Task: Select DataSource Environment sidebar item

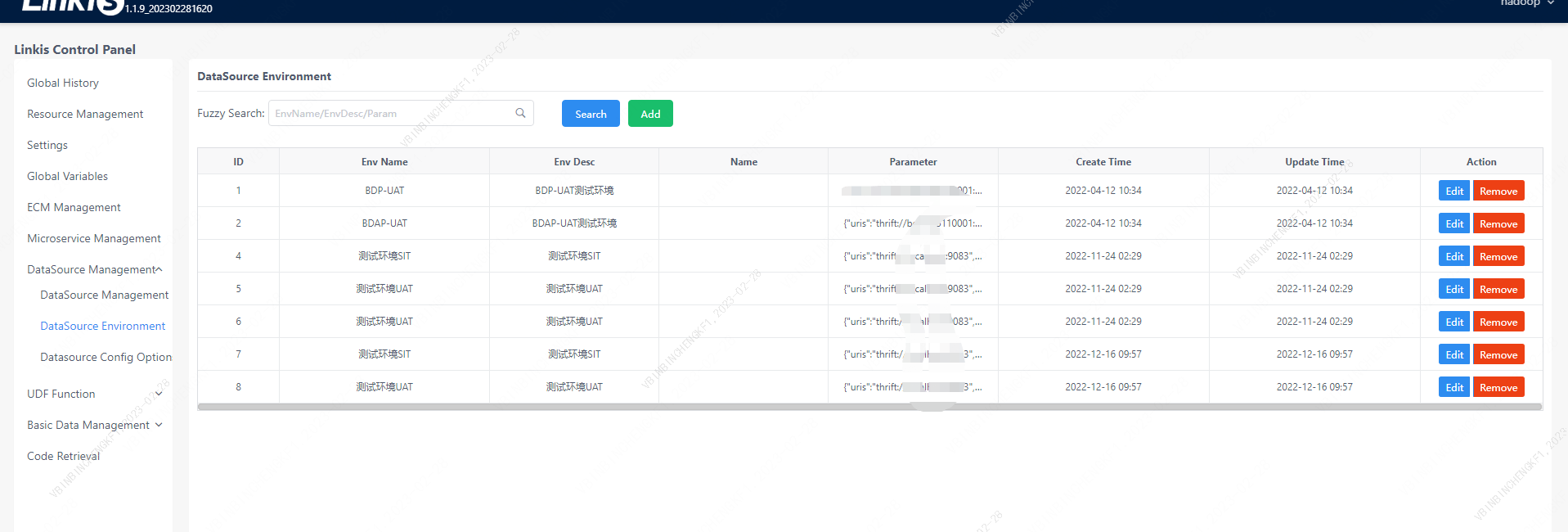Action: (x=102, y=326)
